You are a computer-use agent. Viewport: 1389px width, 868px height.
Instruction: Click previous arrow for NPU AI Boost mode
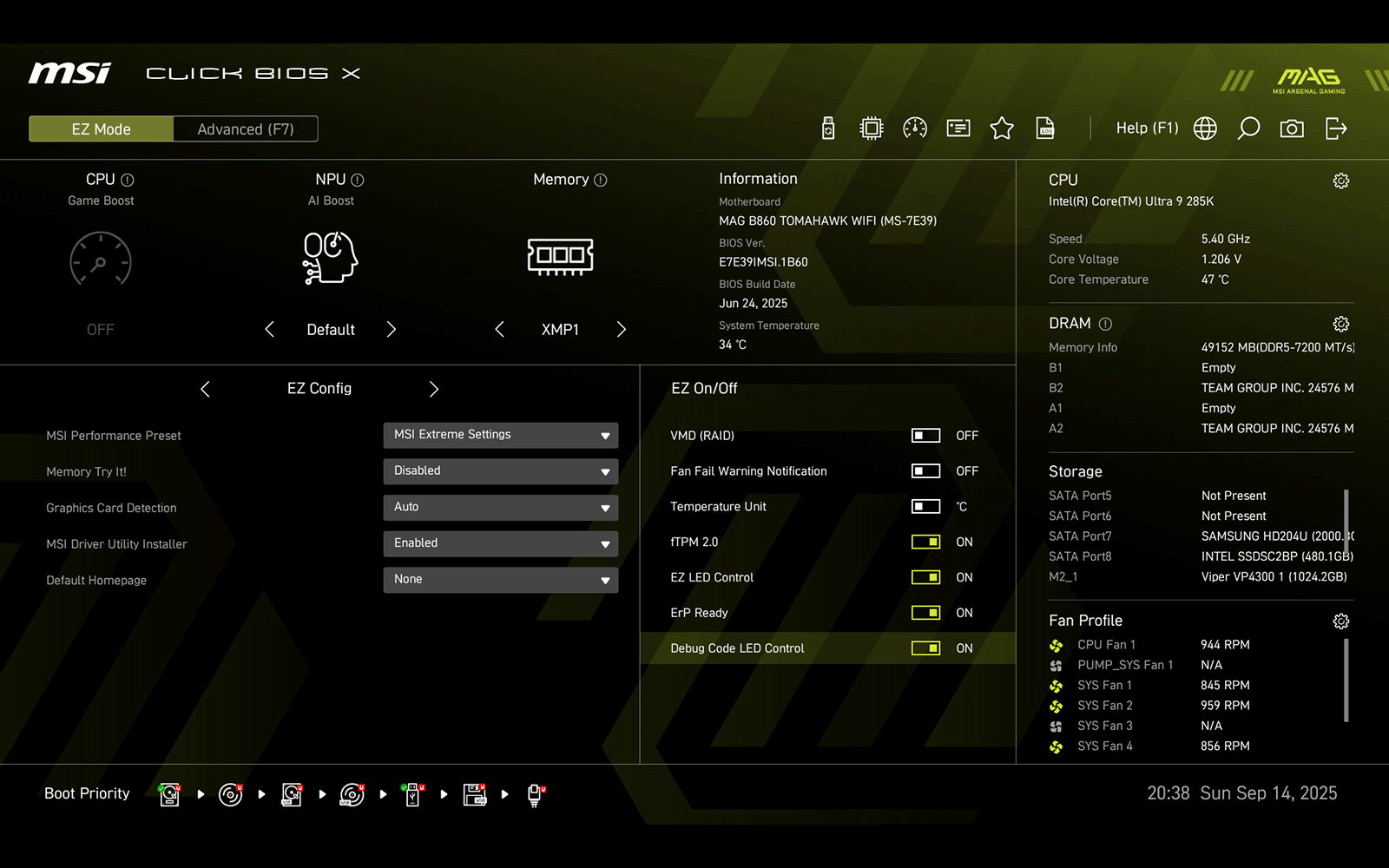269,330
